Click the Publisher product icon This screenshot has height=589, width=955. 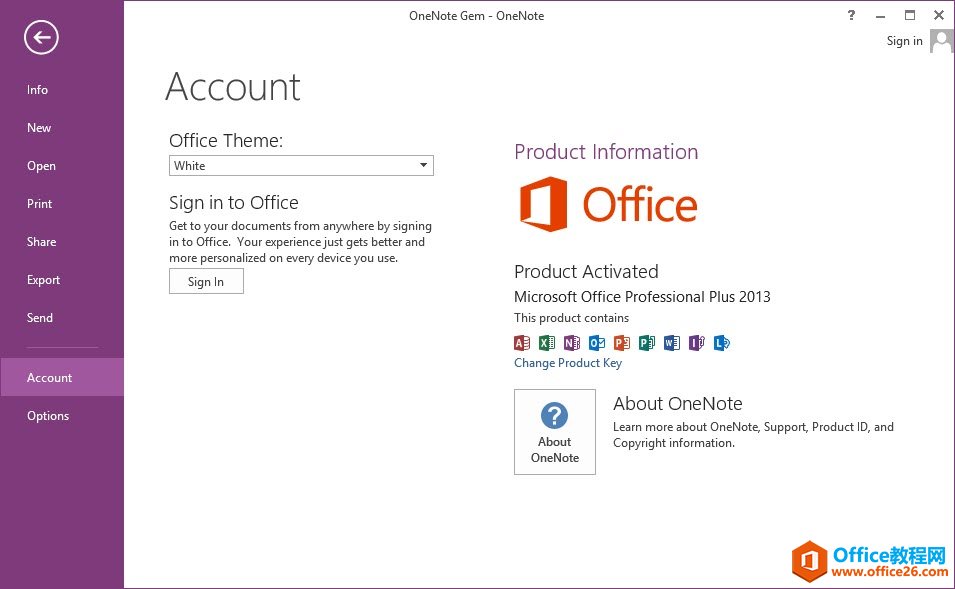pyautogui.click(x=647, y=343)
